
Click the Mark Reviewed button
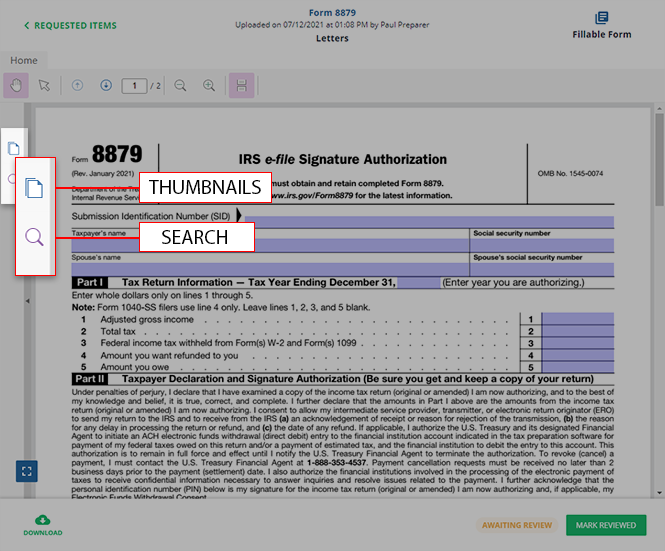(605, 525)
